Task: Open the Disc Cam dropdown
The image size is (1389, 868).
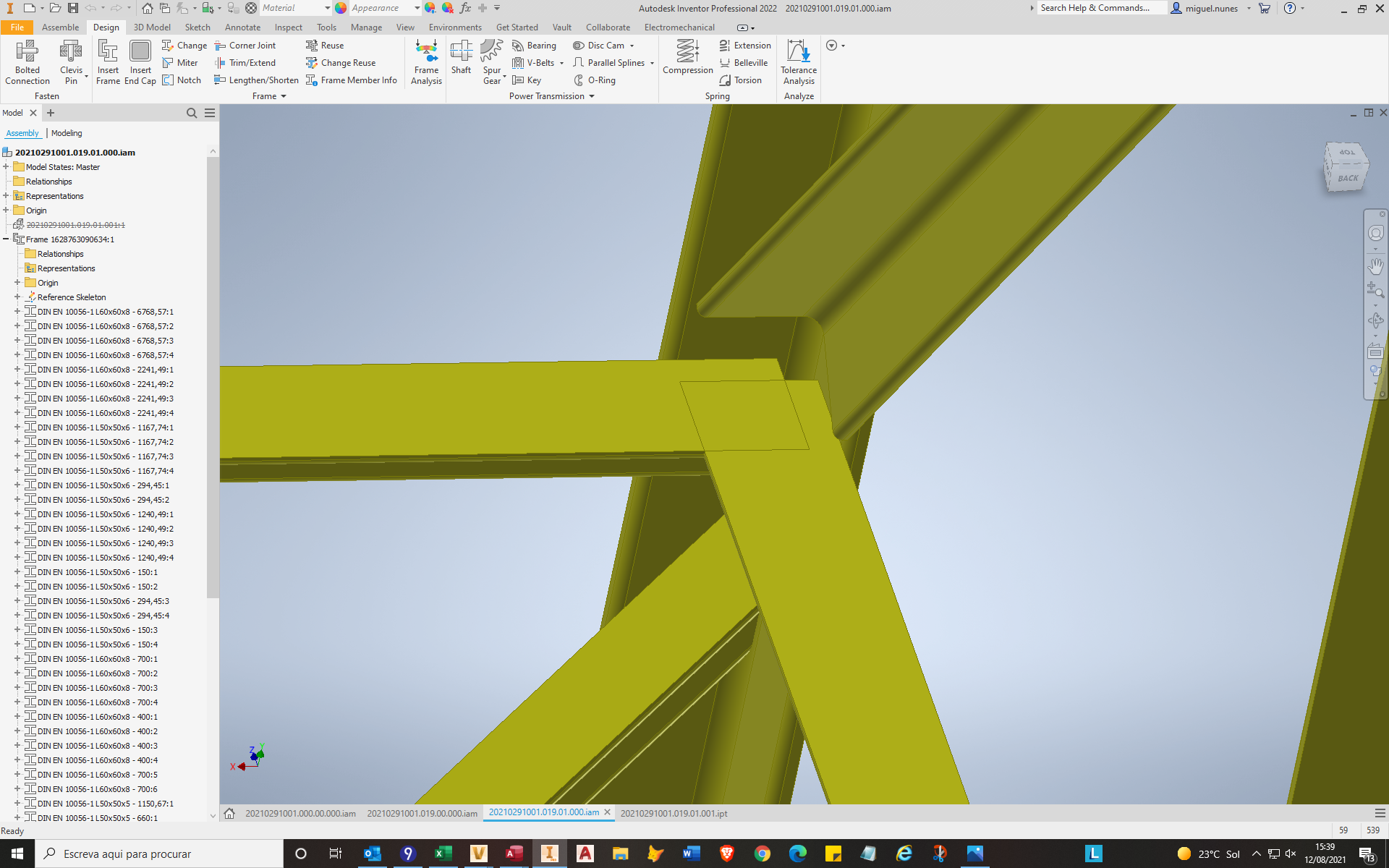Action: click(x=633, y=45)
